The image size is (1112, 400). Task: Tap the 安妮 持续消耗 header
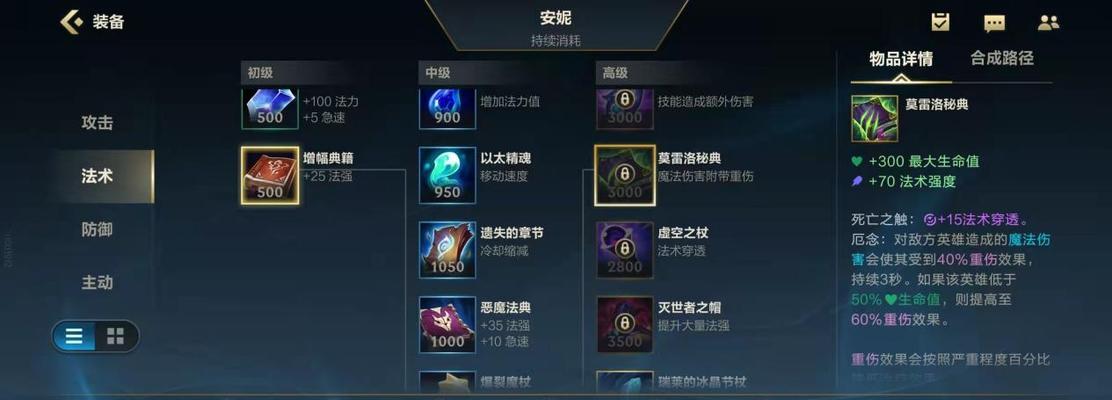point(556,26)
